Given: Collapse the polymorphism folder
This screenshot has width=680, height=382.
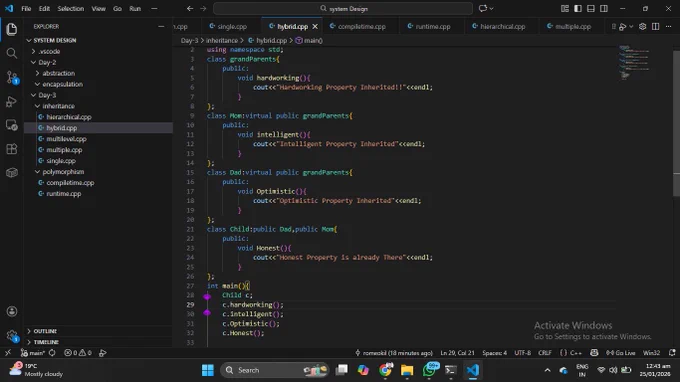Looking at the screenshot, I should click(x=63, y=172).
